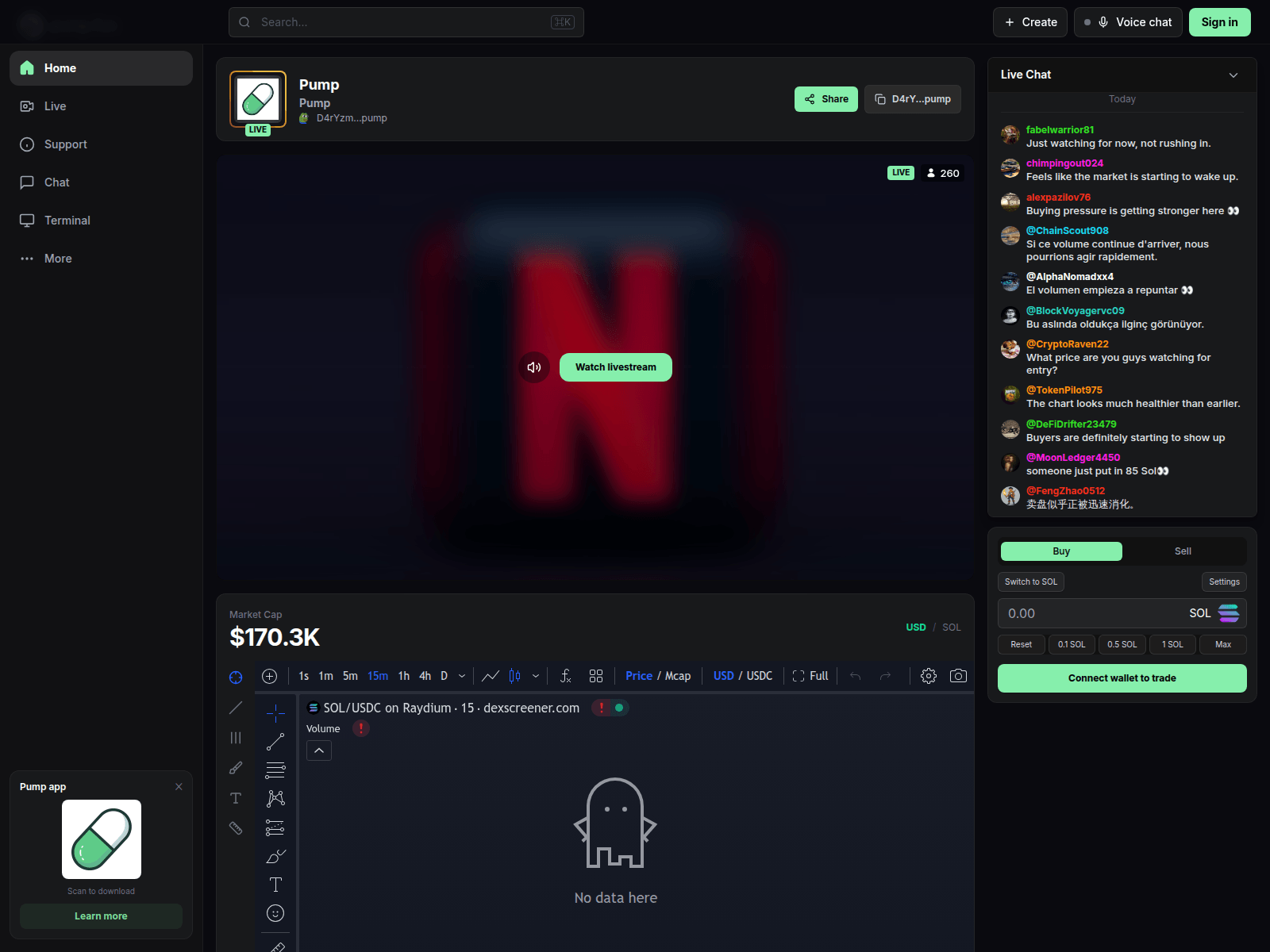Select the forecast position tool

(x=275, y=827)
